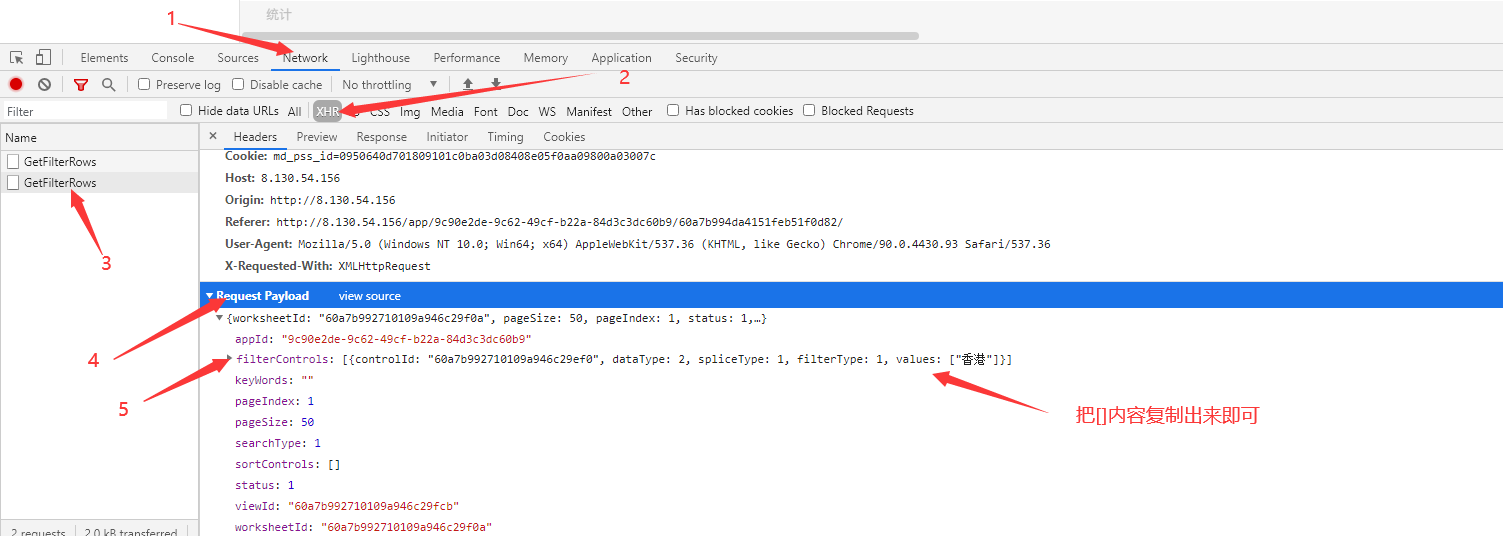Viewport: 1503px width, 536px height.
Task: Open the Timing sub-tab
Action: click(x=505, y=137)
